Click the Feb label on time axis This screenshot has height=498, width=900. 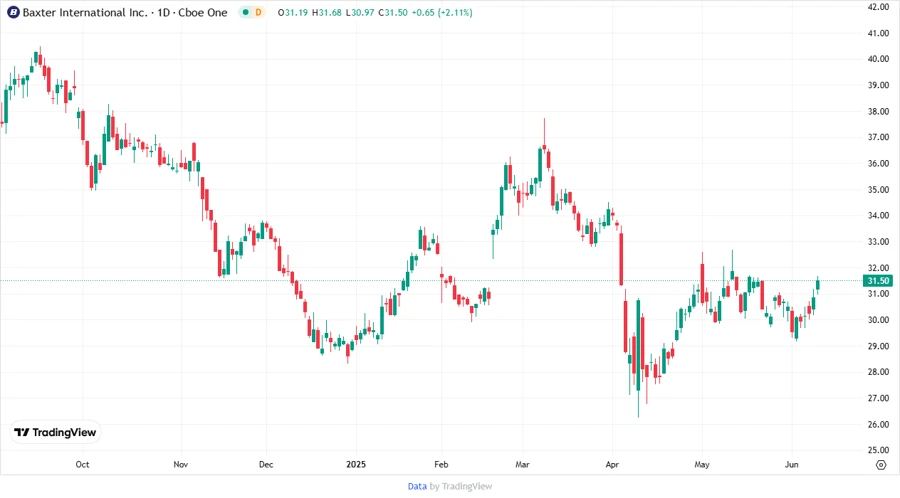[x=441, y=464]
